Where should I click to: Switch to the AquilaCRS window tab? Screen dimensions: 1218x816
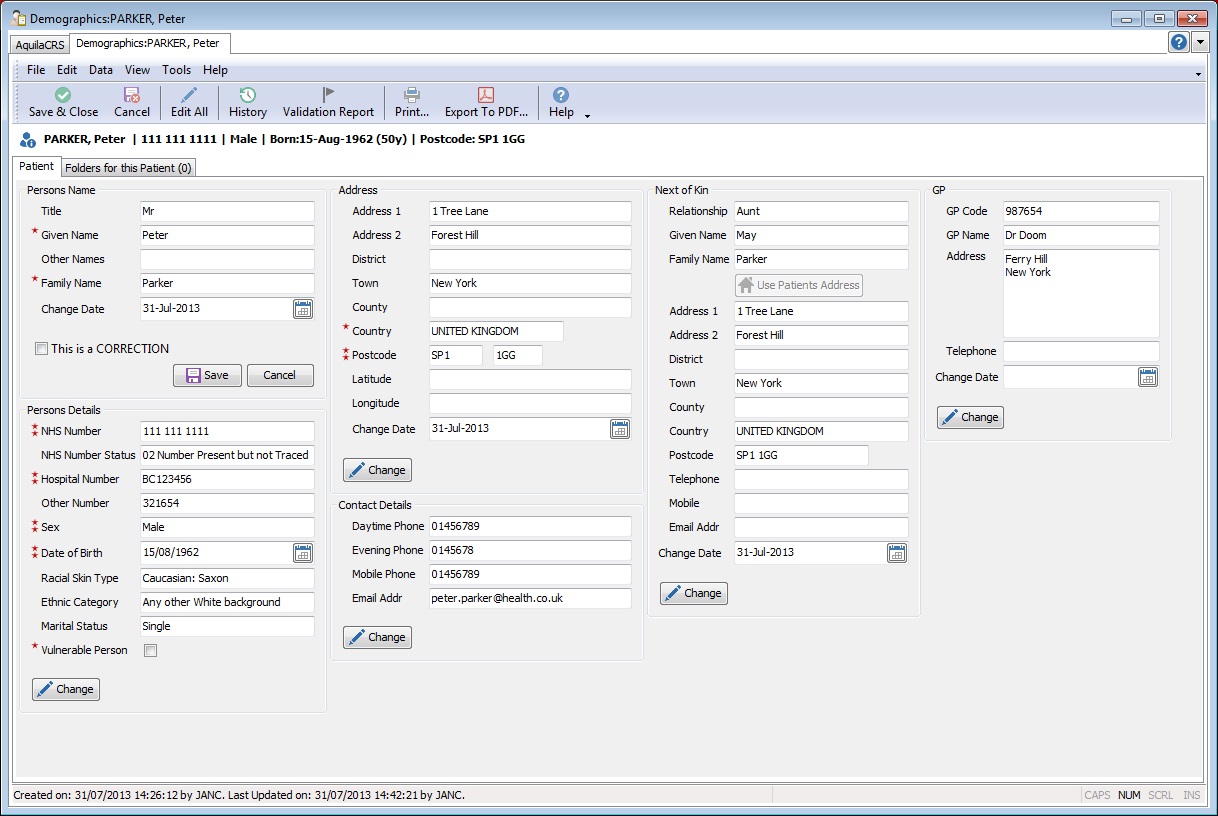click(40, 45)
